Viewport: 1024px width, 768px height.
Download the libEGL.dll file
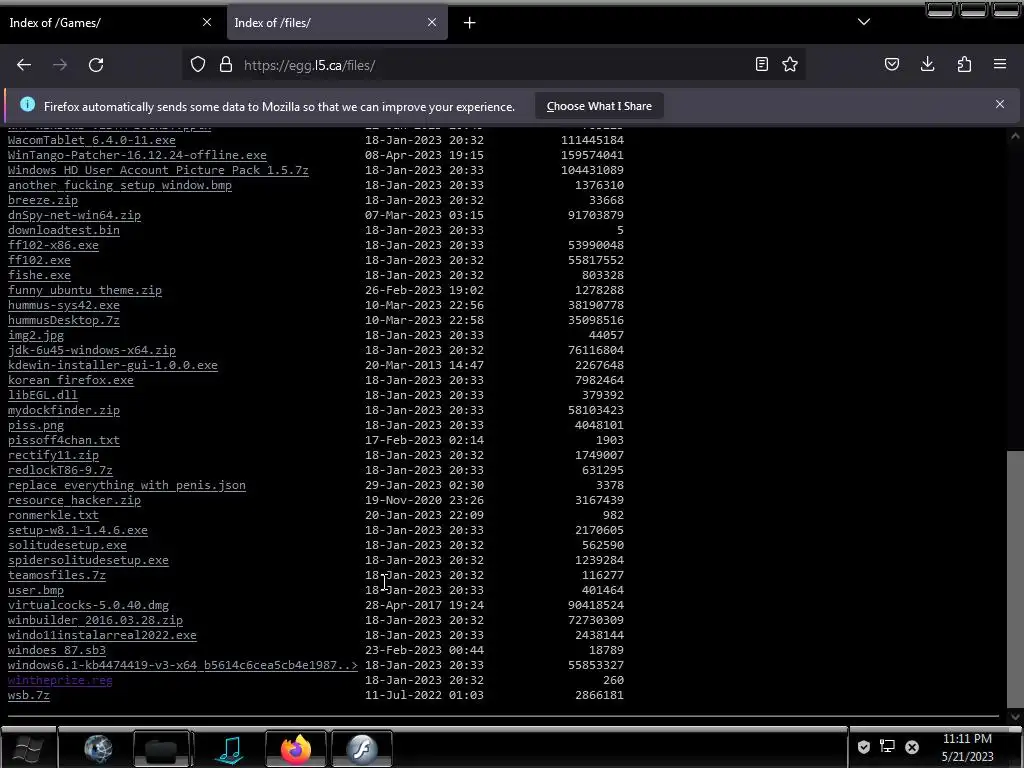coord(42,395)
